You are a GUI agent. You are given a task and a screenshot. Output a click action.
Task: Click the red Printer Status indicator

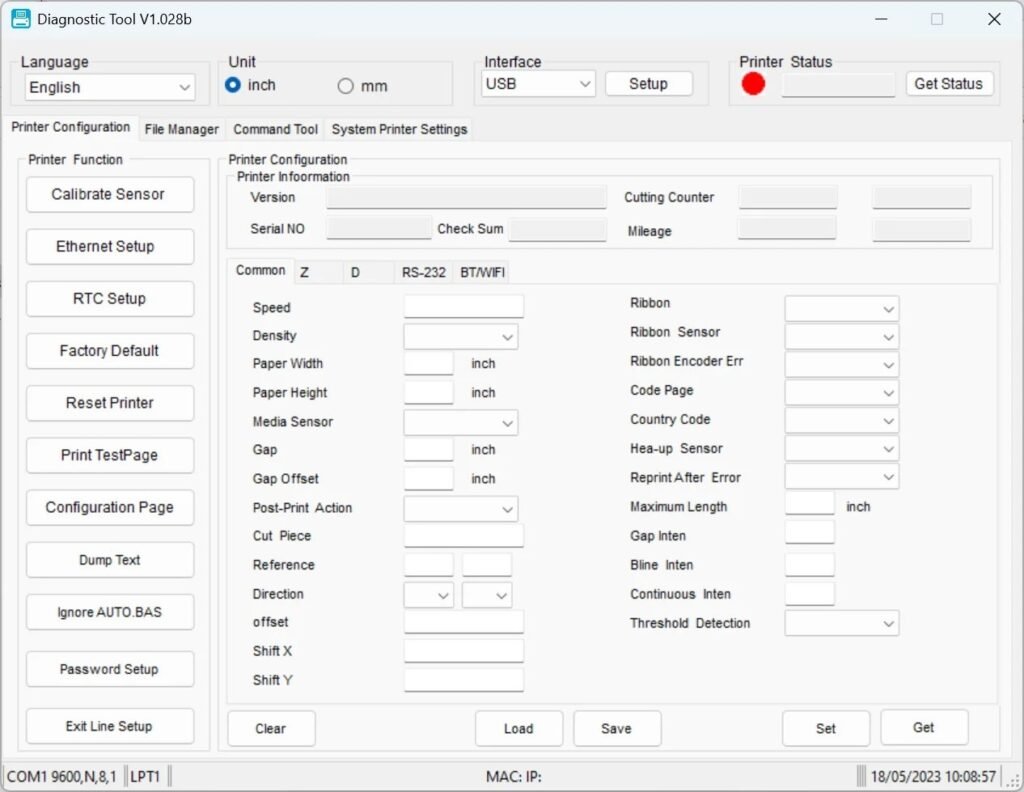pos(753,84)
